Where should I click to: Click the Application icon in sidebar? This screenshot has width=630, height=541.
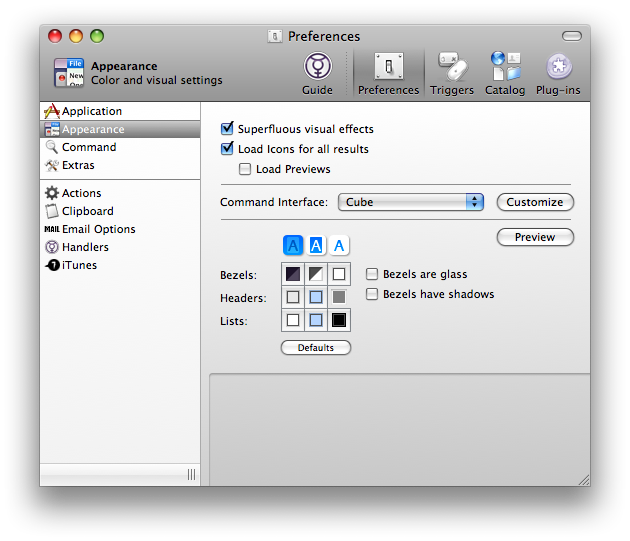[52, 111]
